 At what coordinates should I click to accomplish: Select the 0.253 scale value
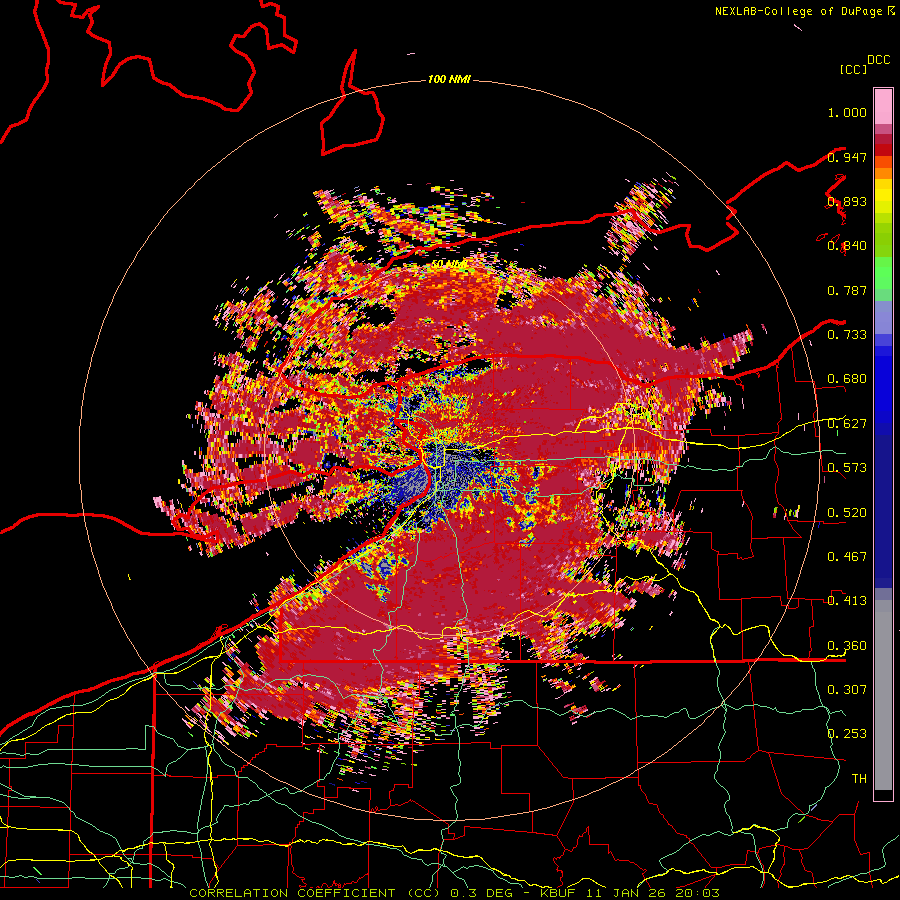pos(847,734)
